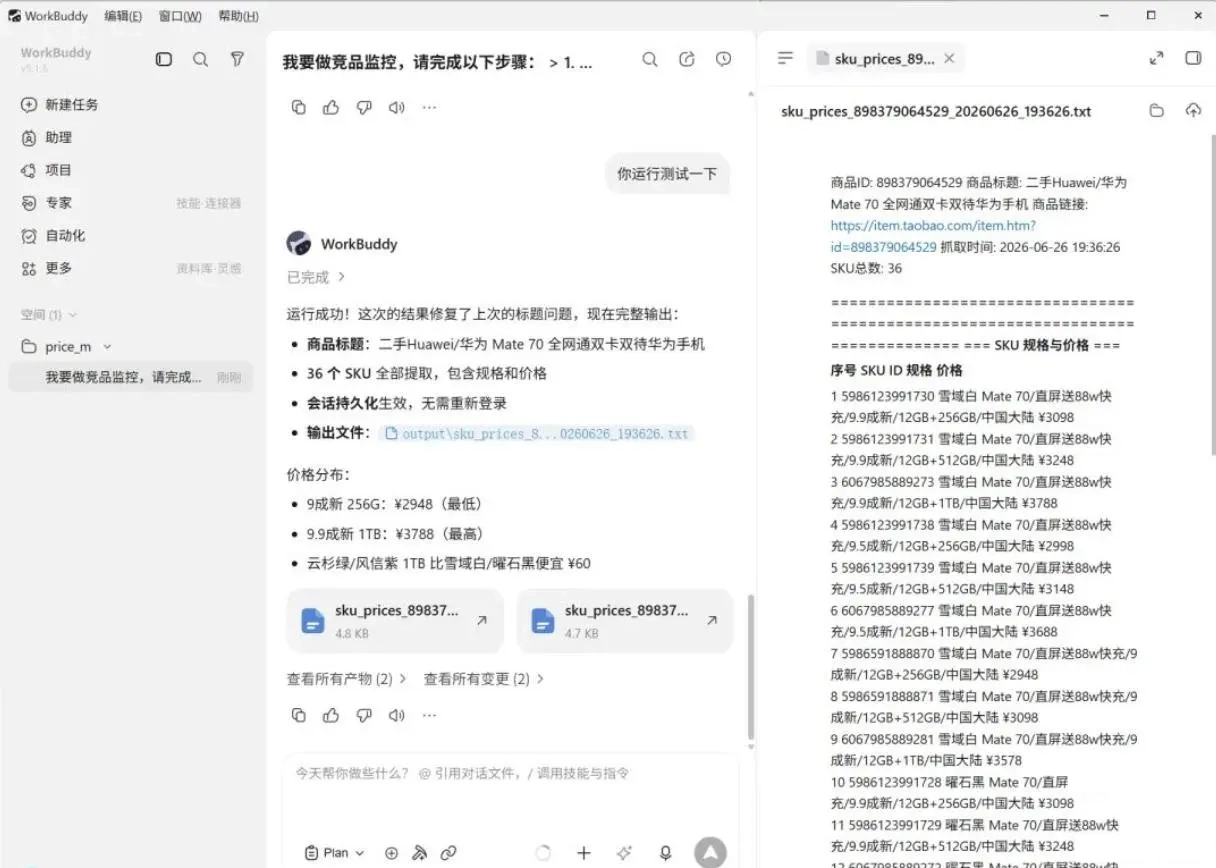Toggle the left sidebar panel icon
Viewport: 1216px width, 868px height.
pyautogui.click(x=164, y=60)
